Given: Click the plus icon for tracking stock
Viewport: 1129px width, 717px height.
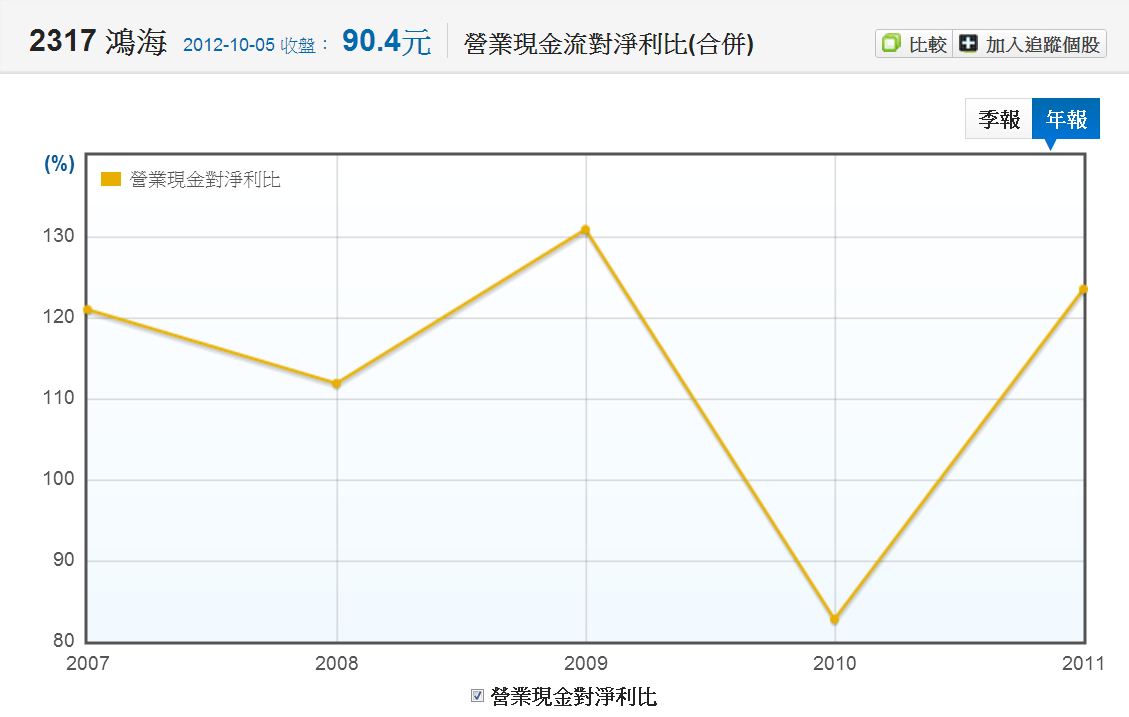Looking at the screenshot, I should (968, 43).
